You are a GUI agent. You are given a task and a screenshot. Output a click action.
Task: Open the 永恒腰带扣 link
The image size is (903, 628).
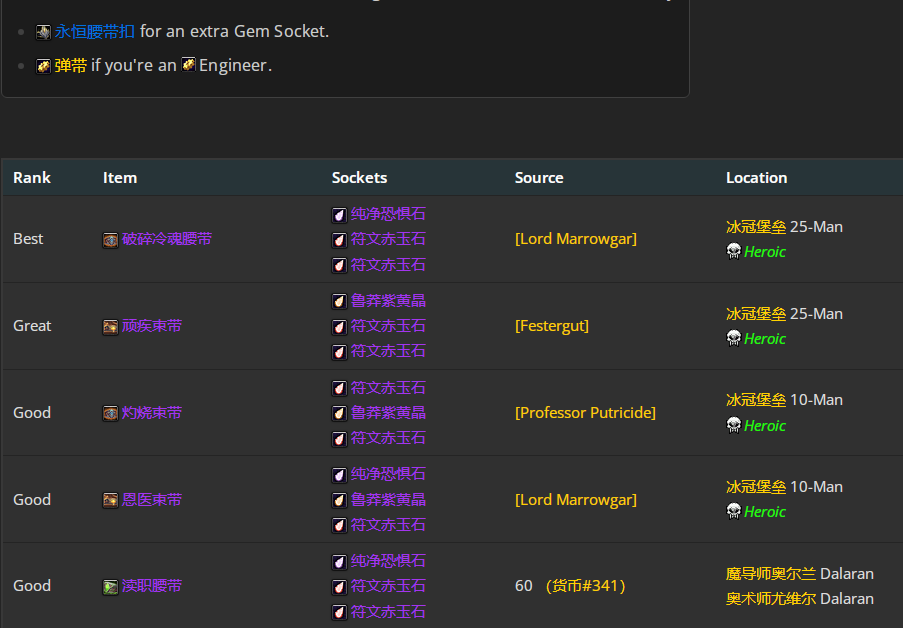95,32
